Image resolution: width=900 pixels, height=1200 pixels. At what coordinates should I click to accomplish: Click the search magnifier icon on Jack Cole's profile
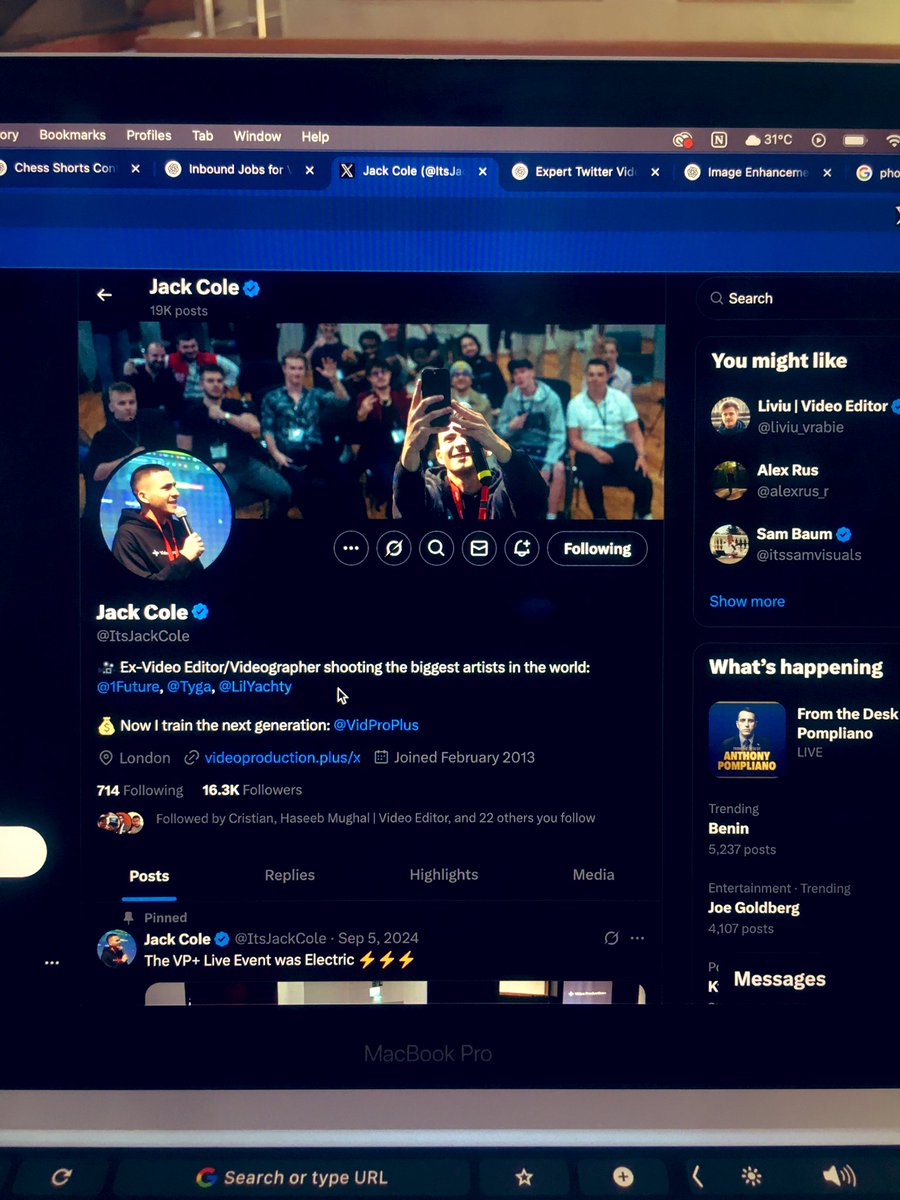(436, 548)
